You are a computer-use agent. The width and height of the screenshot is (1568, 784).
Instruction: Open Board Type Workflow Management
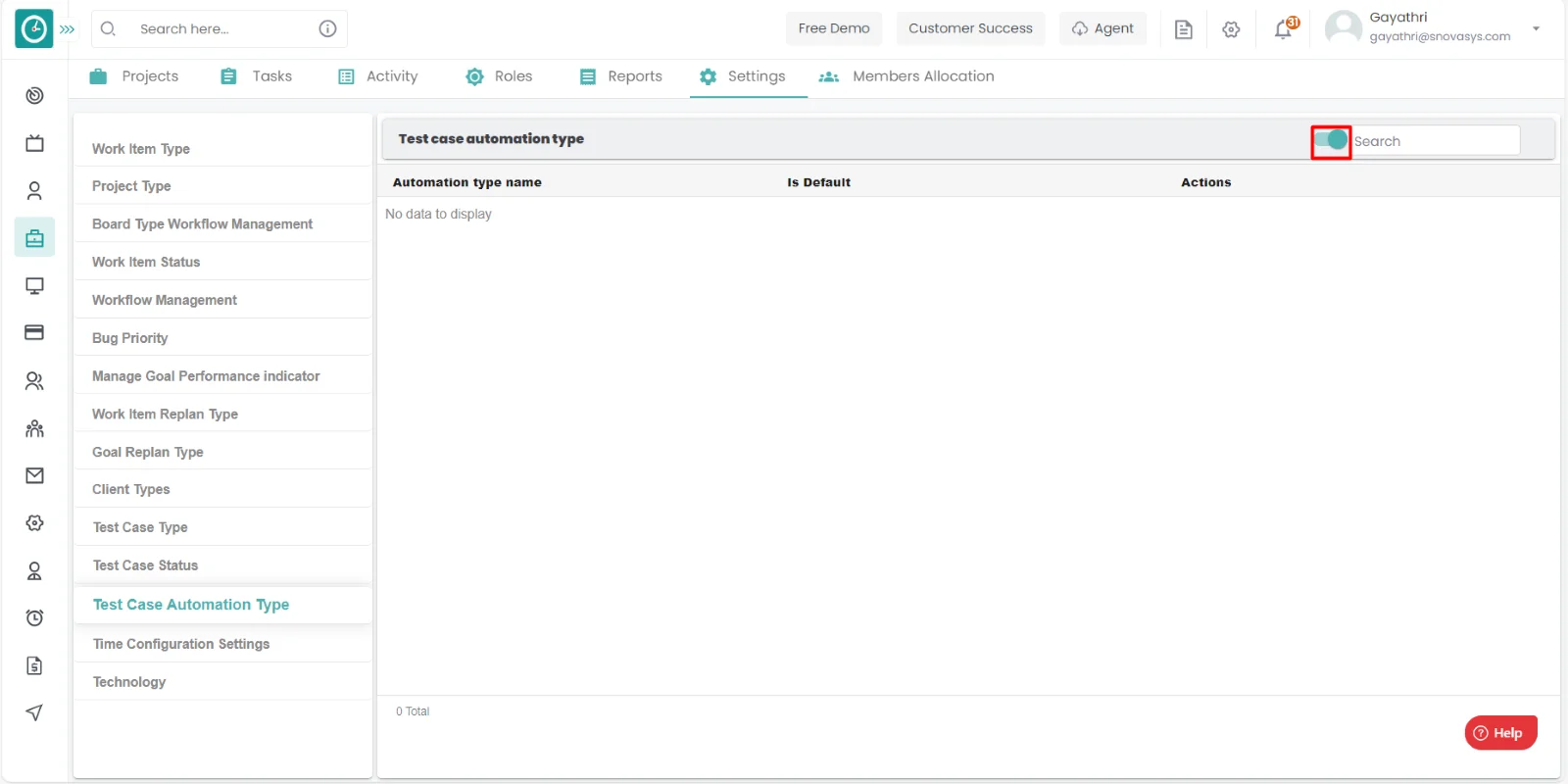click(222, 224)
